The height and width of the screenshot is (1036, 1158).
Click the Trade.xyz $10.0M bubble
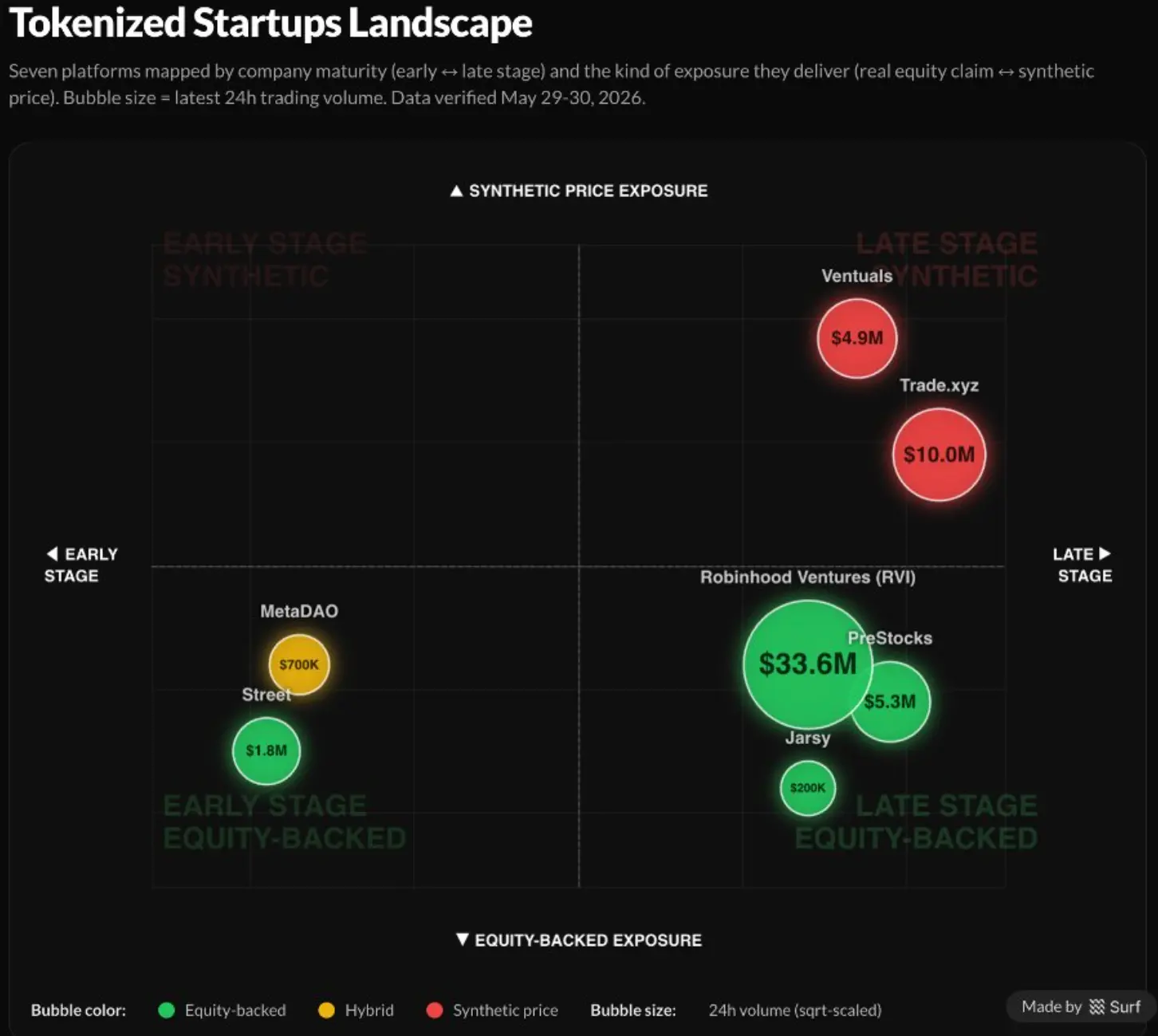tap(939, 455)
